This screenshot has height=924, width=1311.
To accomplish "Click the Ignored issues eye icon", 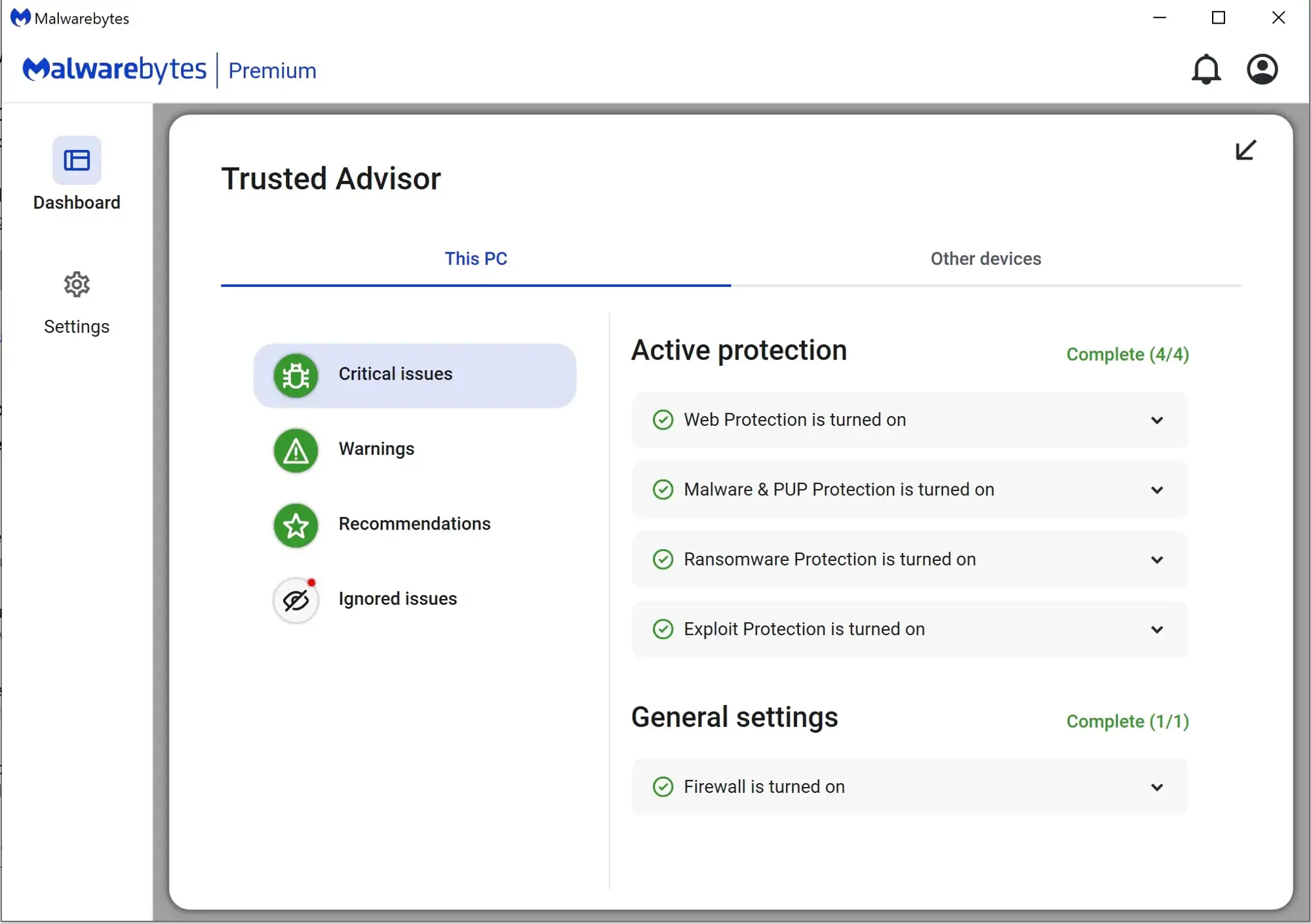I will (x=296, y=598).
